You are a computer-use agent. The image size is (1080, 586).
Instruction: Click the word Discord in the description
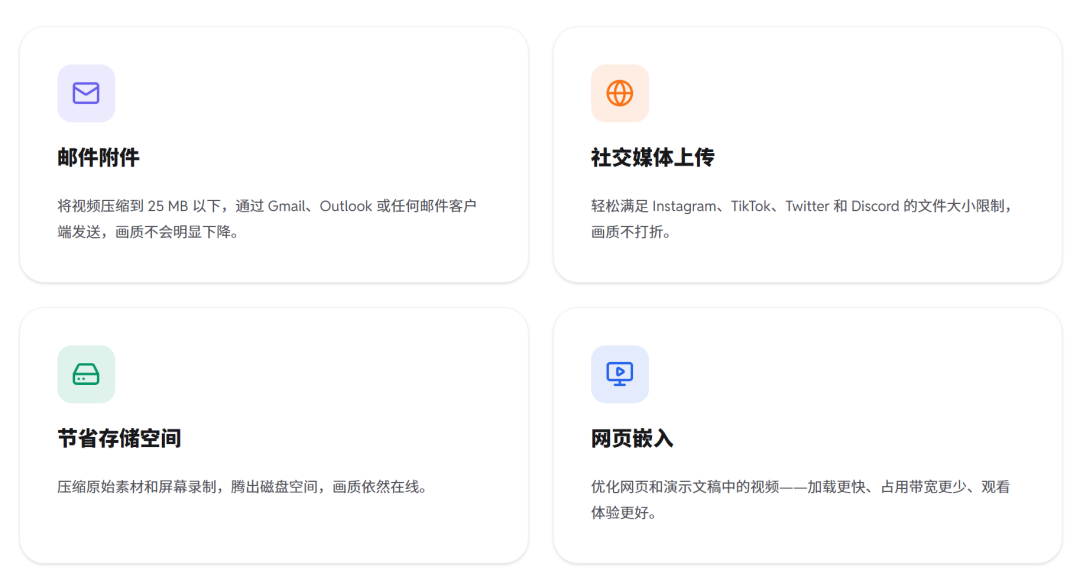875,206
